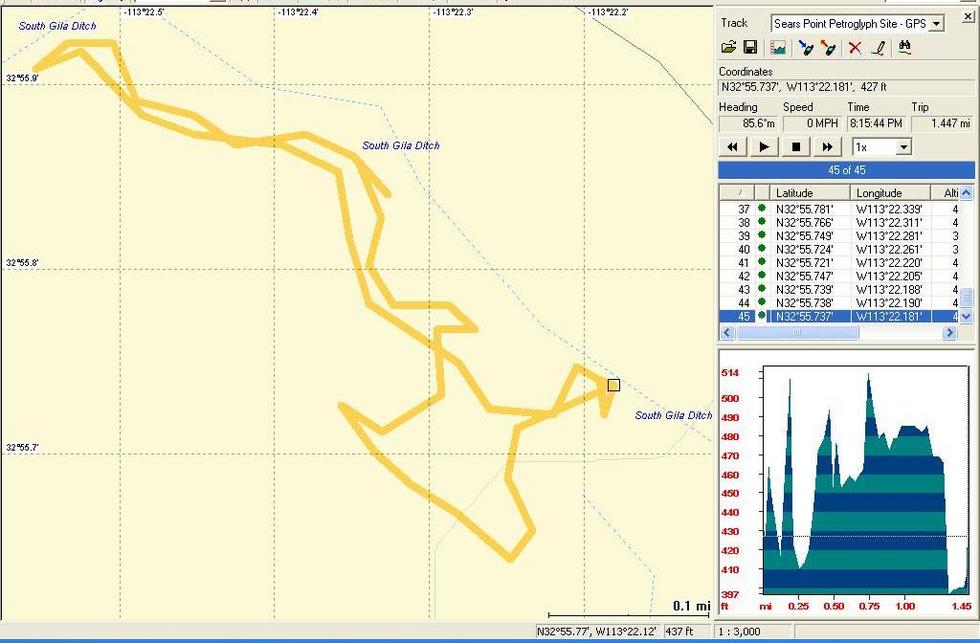This screenshot has width=980, height=643.
Task: Select trackpoint row 40
Action: (839, 249)
